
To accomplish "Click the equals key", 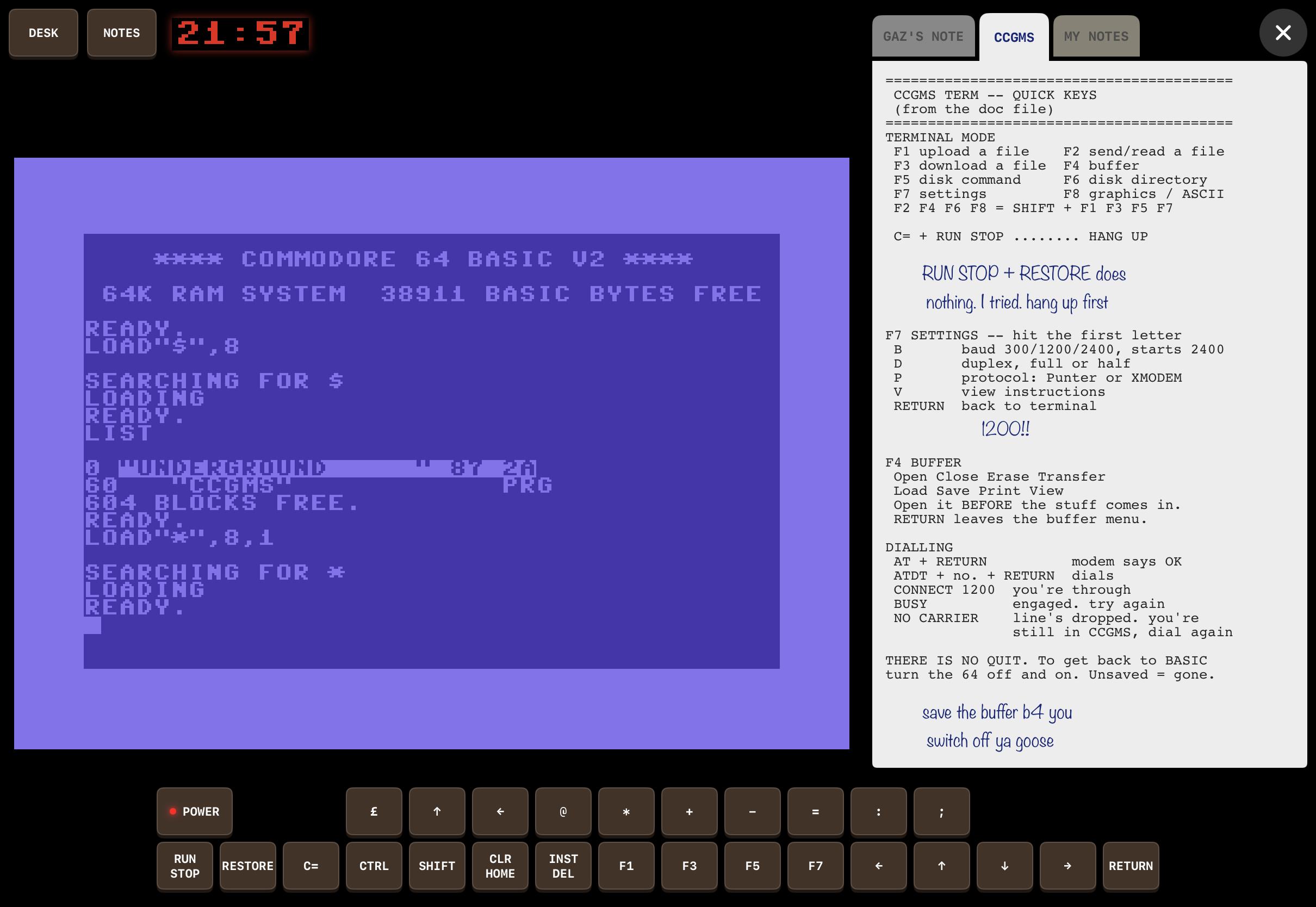I will (815, 811).
